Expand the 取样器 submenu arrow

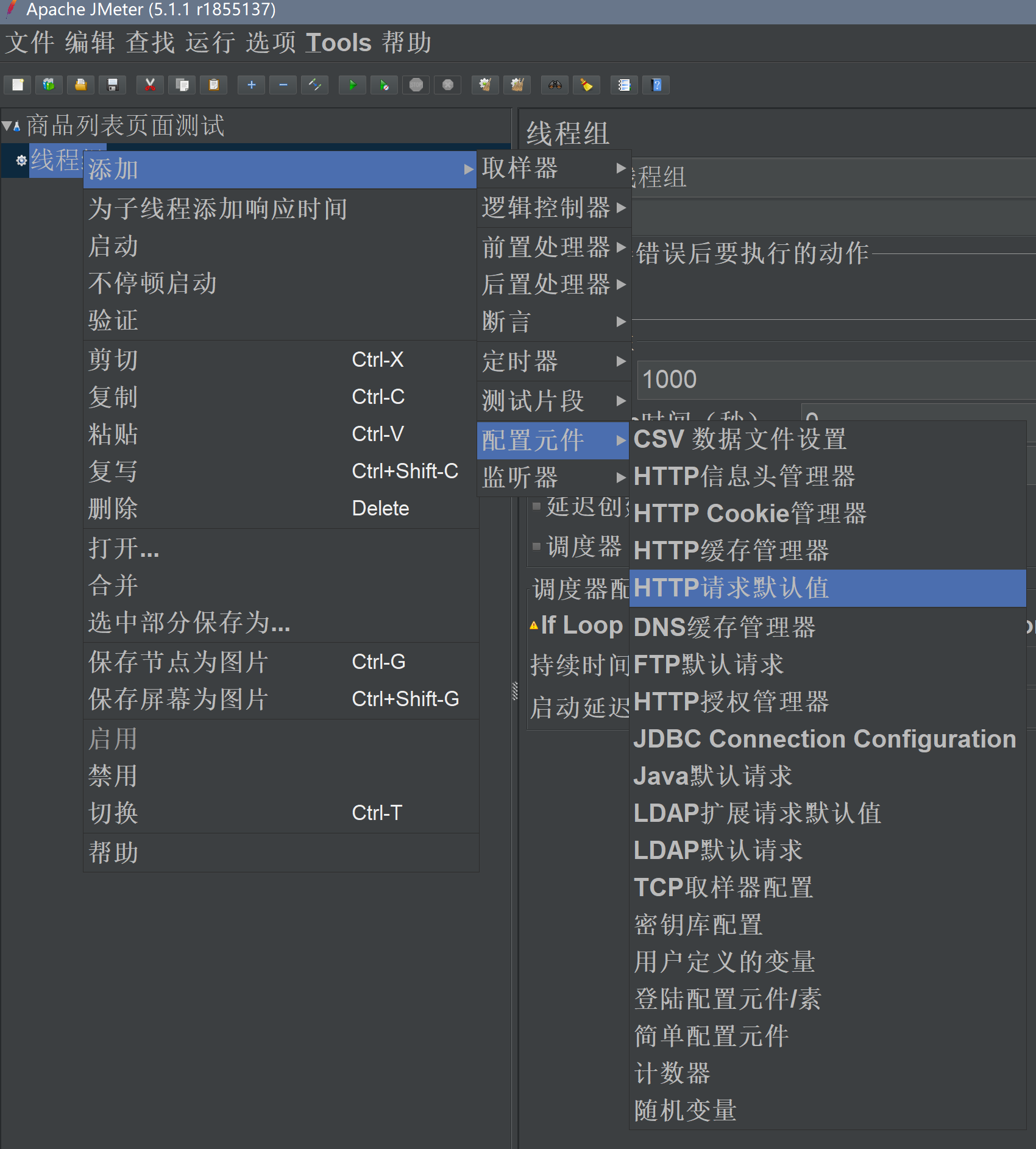[621, 168]
